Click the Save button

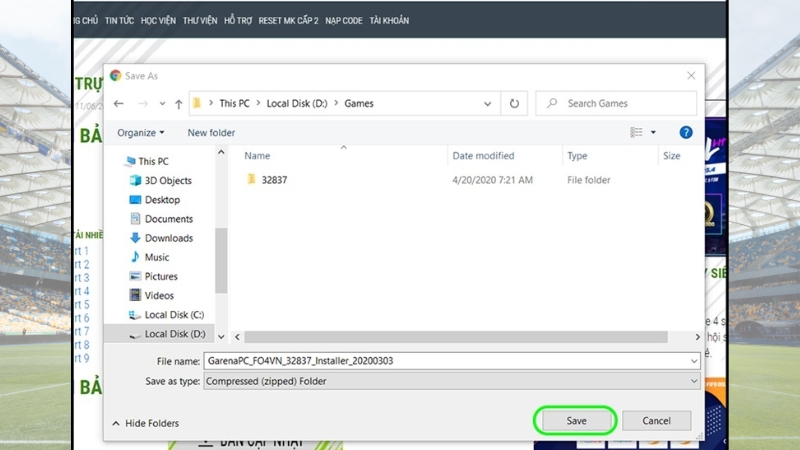point(576,420)
